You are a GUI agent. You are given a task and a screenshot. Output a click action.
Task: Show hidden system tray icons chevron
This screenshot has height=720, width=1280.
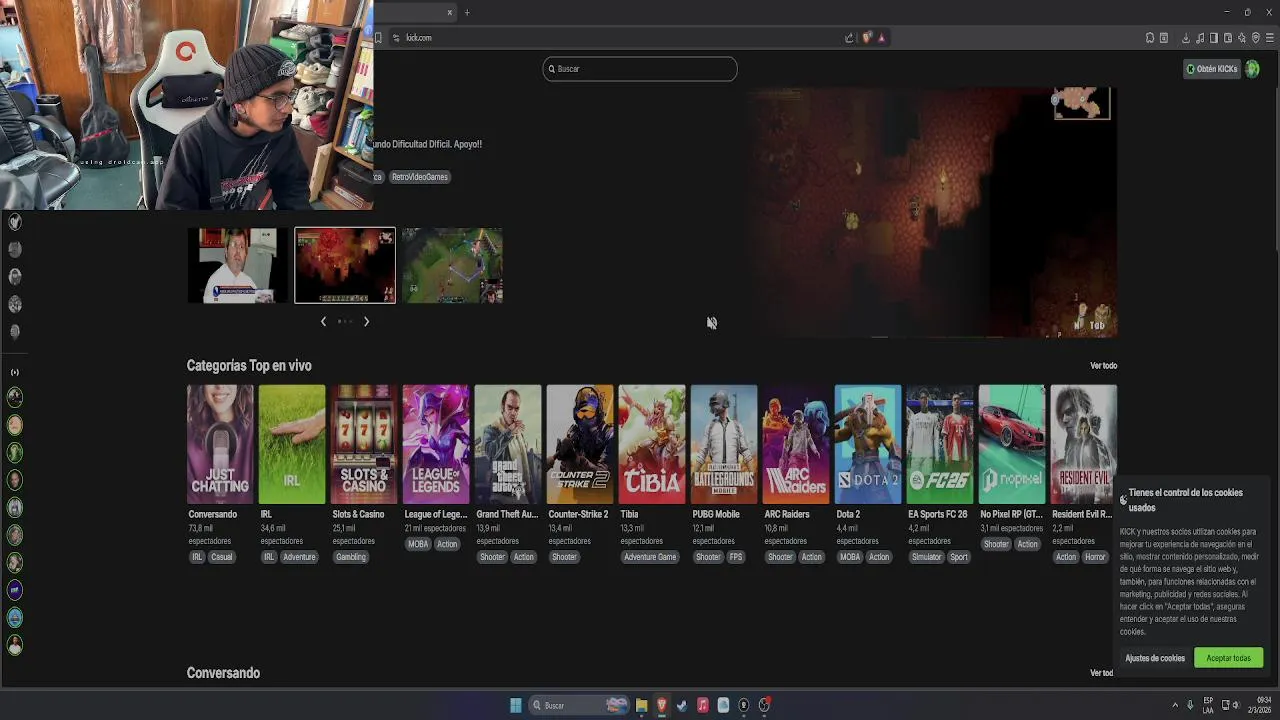click(1175, 705)
